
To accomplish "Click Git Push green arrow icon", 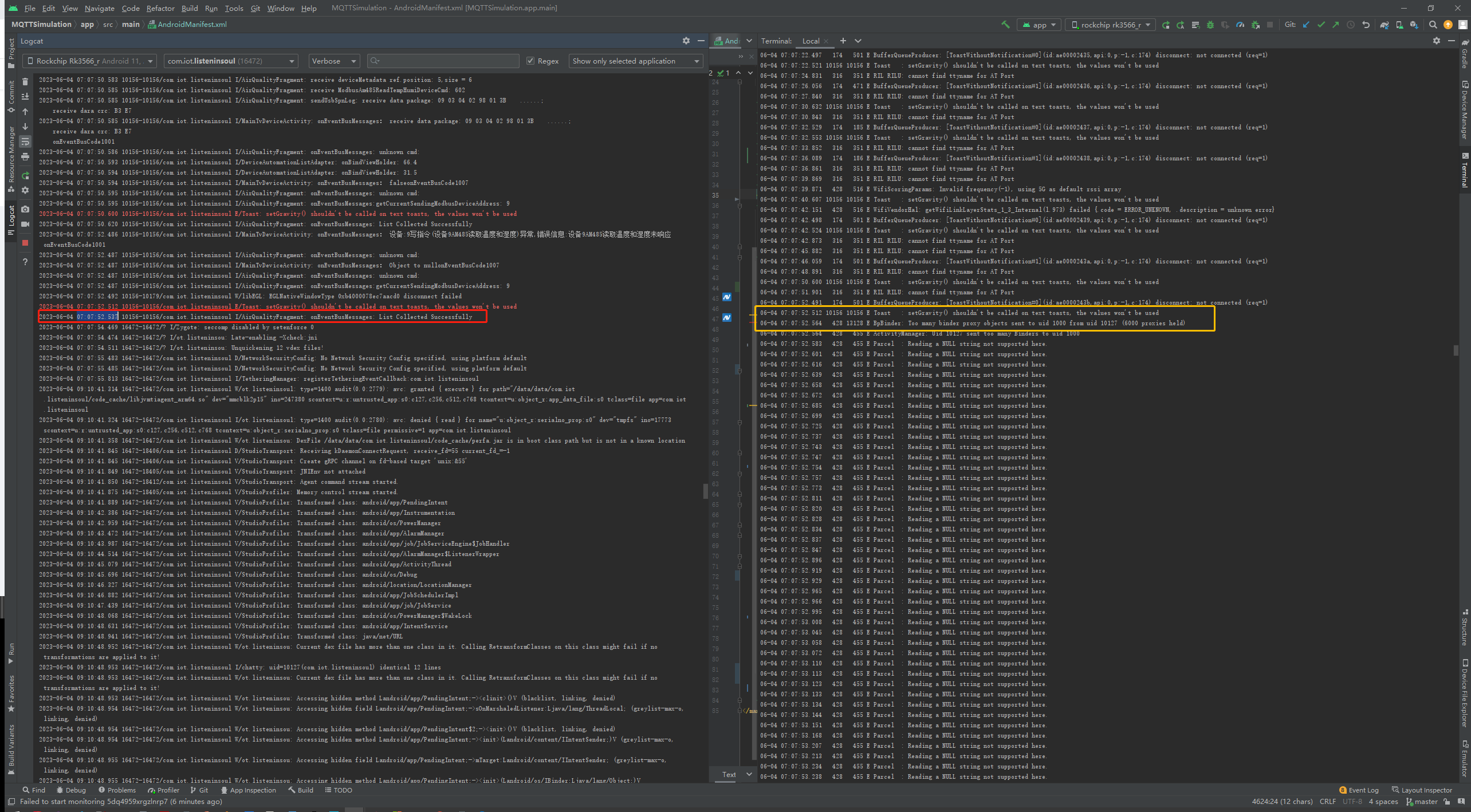I will [x=1336, y=25].
